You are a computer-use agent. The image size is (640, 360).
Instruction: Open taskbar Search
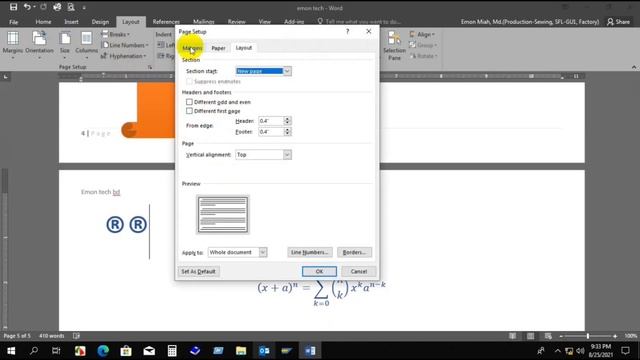tap(34, 351)
